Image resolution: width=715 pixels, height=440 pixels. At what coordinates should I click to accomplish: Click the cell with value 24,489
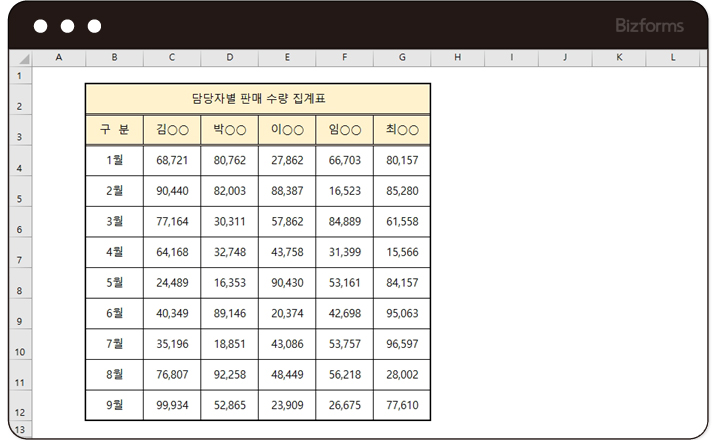point(172,283)
